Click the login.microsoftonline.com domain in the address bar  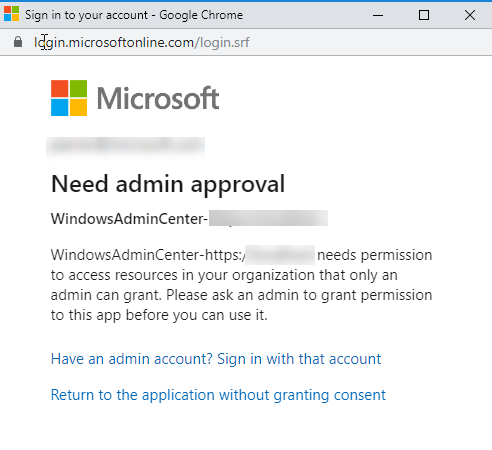[114, 43]
